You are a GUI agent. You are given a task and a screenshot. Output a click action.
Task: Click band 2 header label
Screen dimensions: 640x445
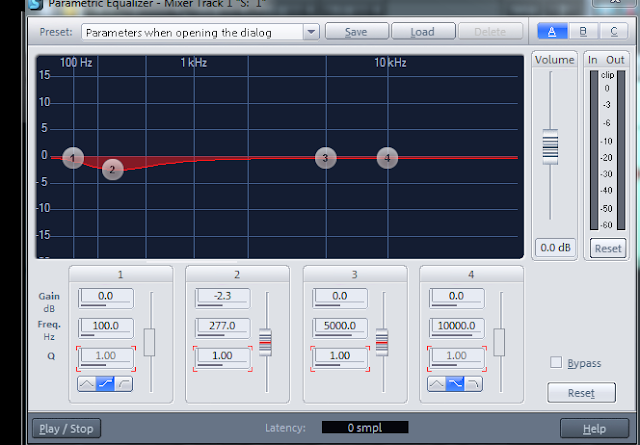pyautogui.click(x=237, y=274)
